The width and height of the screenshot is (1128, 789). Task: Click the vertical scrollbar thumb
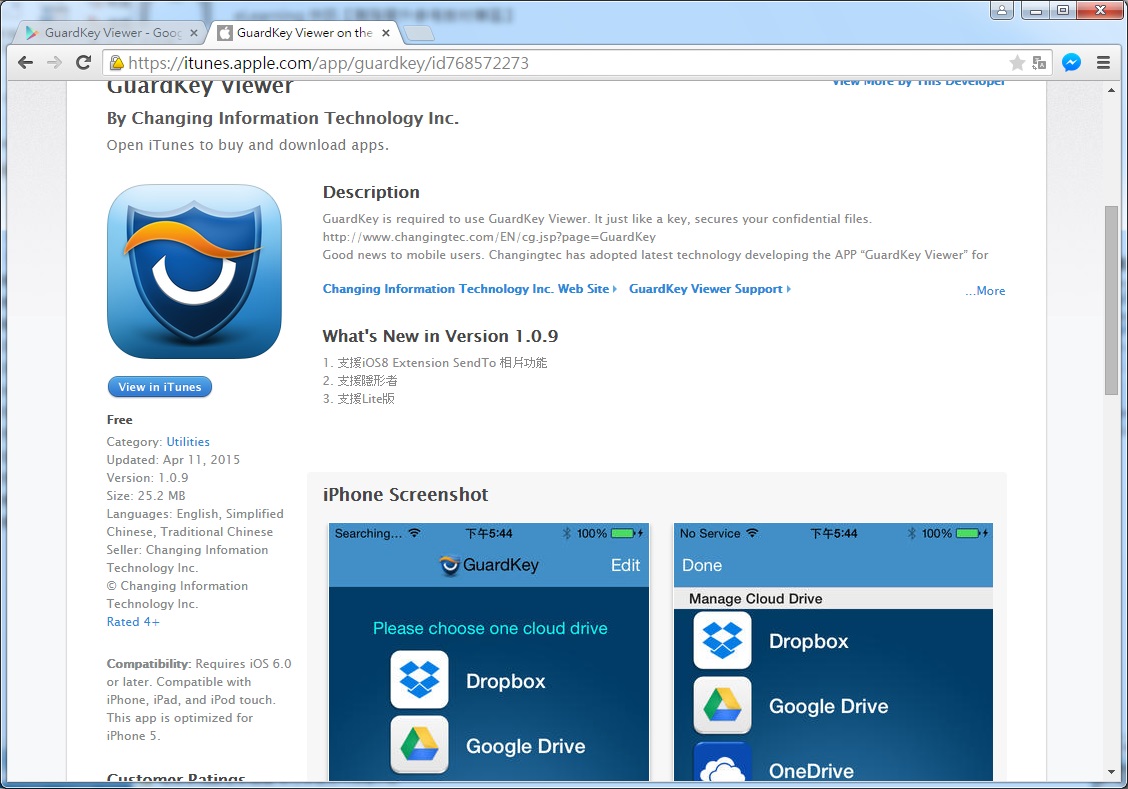[x=1111, y=300]
